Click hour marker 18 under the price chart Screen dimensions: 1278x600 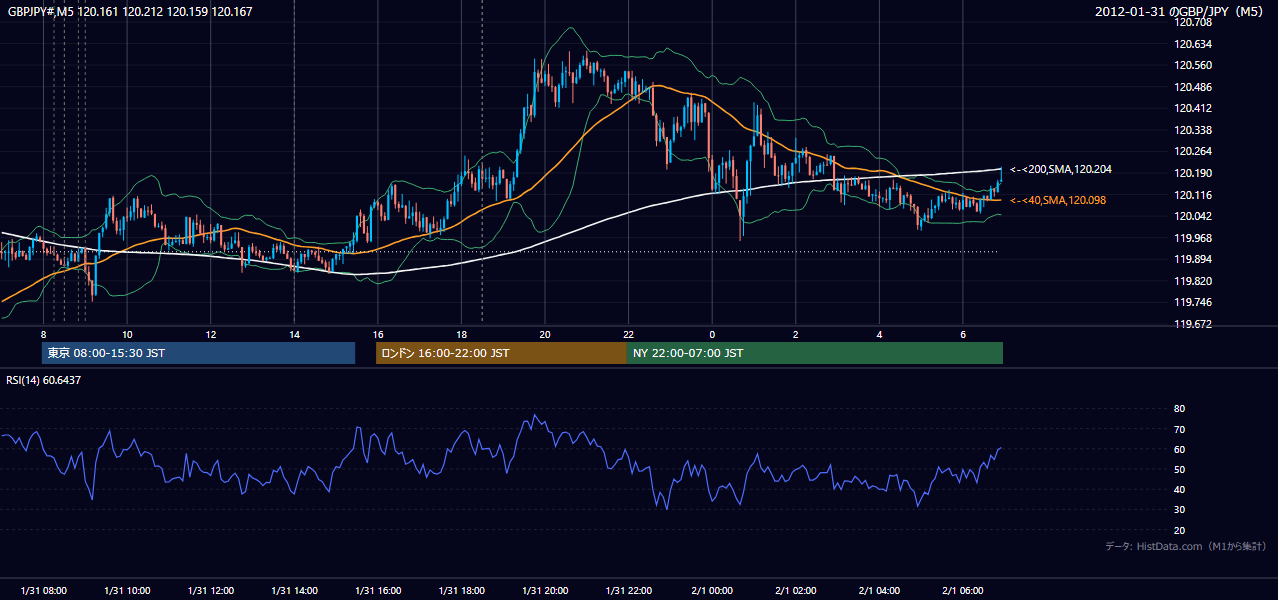[x=461, y=334]
